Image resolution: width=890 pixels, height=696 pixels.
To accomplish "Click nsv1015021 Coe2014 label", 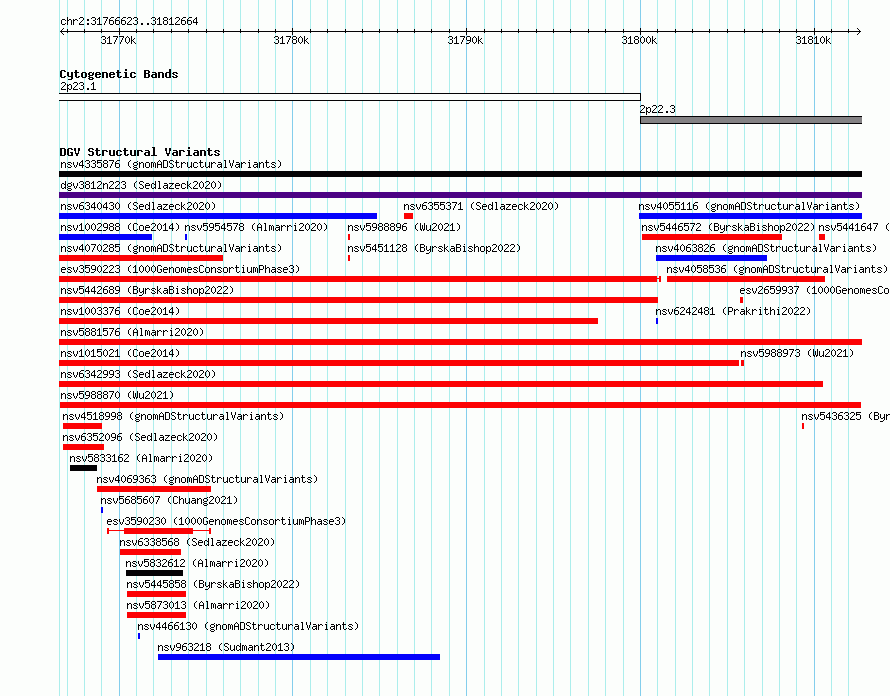I will click(x=120, y=353).
